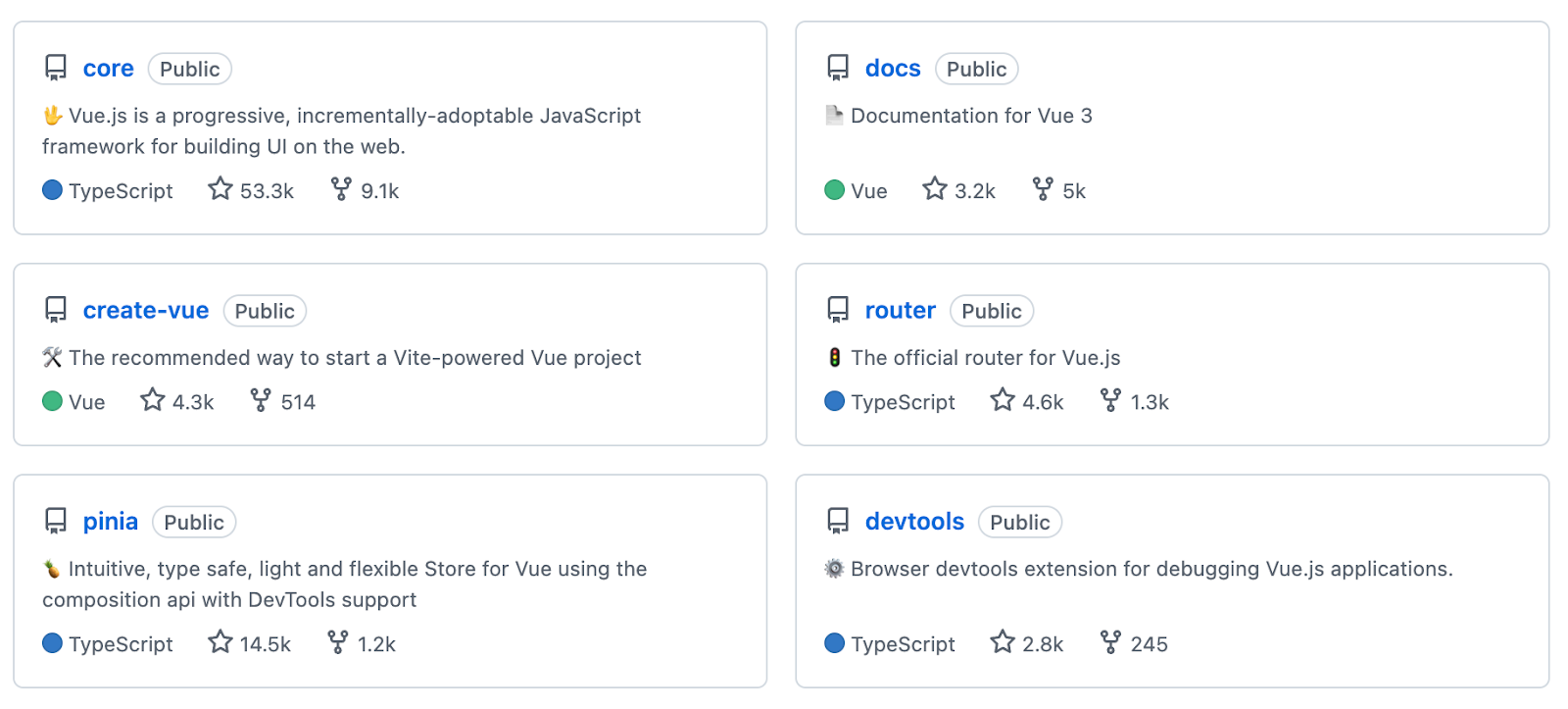
Task: Open the docs repository link
Action: click(893, 69)
